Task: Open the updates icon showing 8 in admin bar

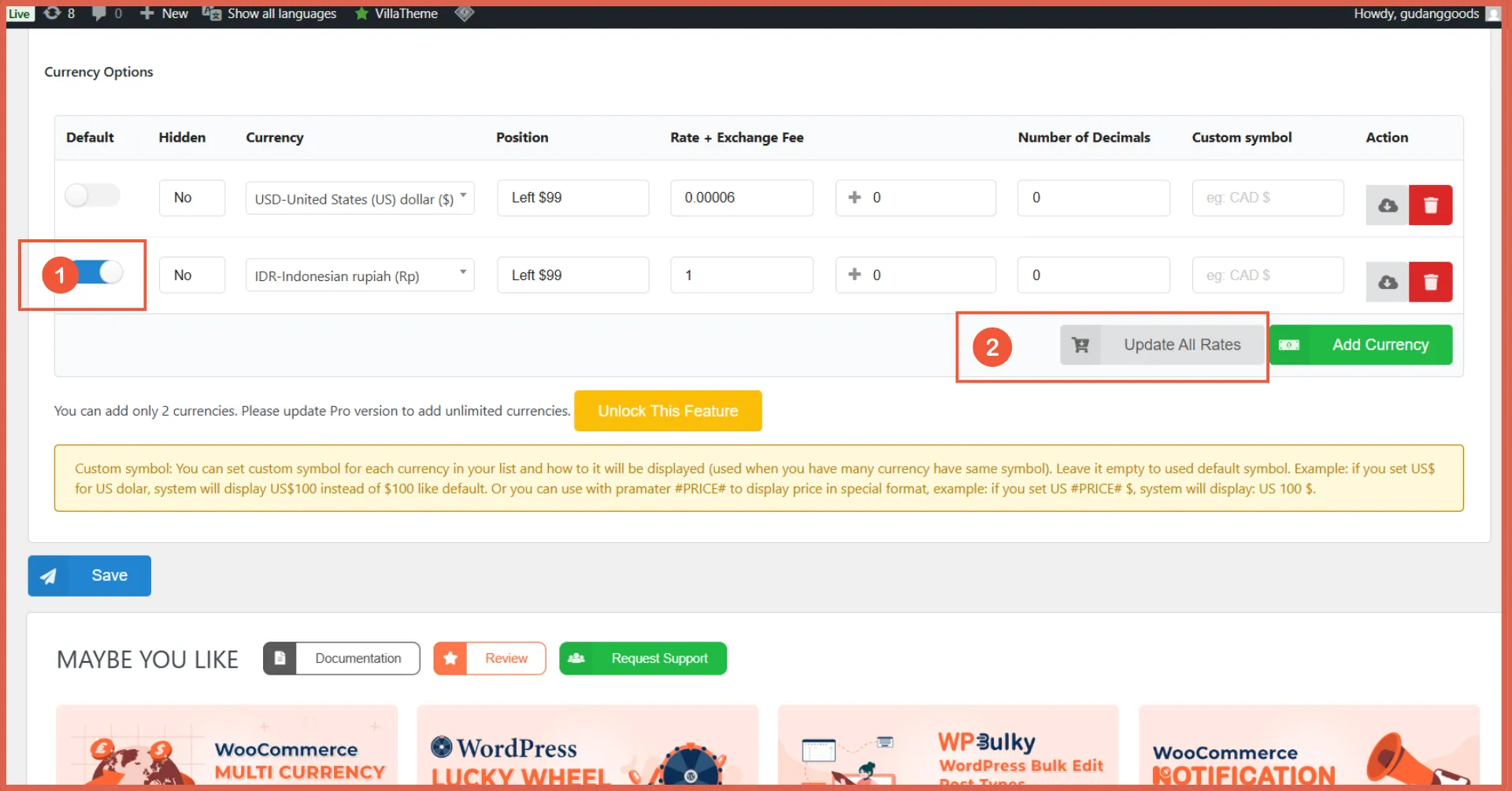Action: 55,13
